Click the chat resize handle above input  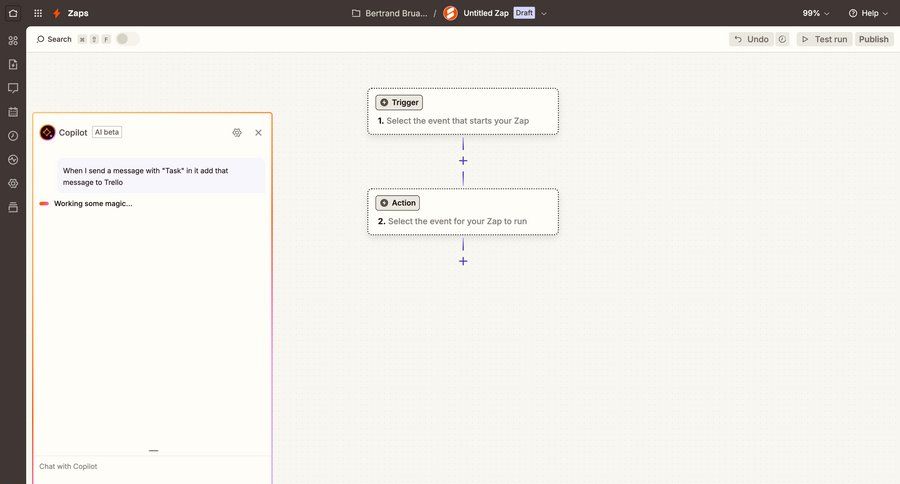coord(153,451)
